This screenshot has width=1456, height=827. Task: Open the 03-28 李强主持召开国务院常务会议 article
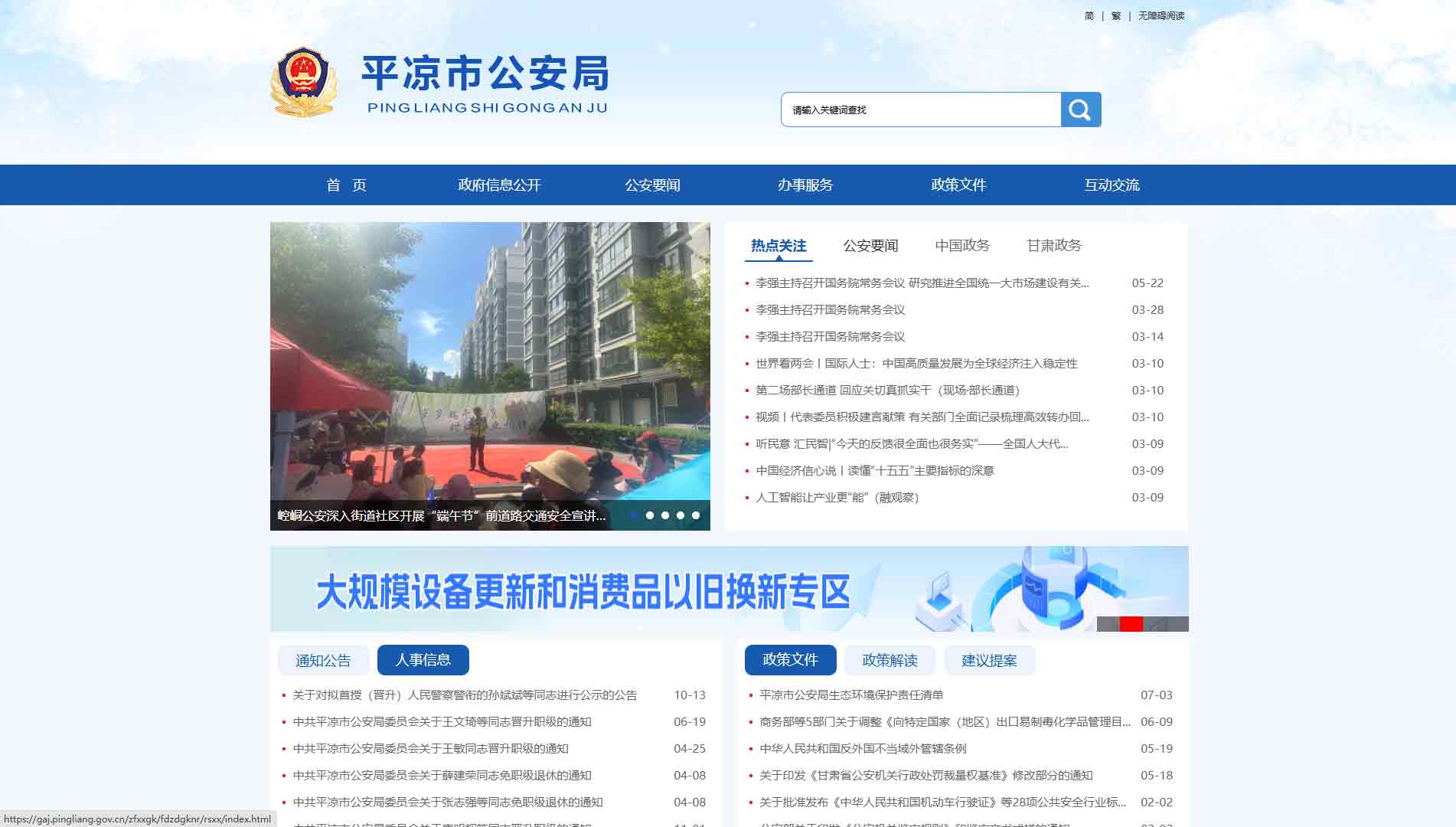tap(830, 310)
